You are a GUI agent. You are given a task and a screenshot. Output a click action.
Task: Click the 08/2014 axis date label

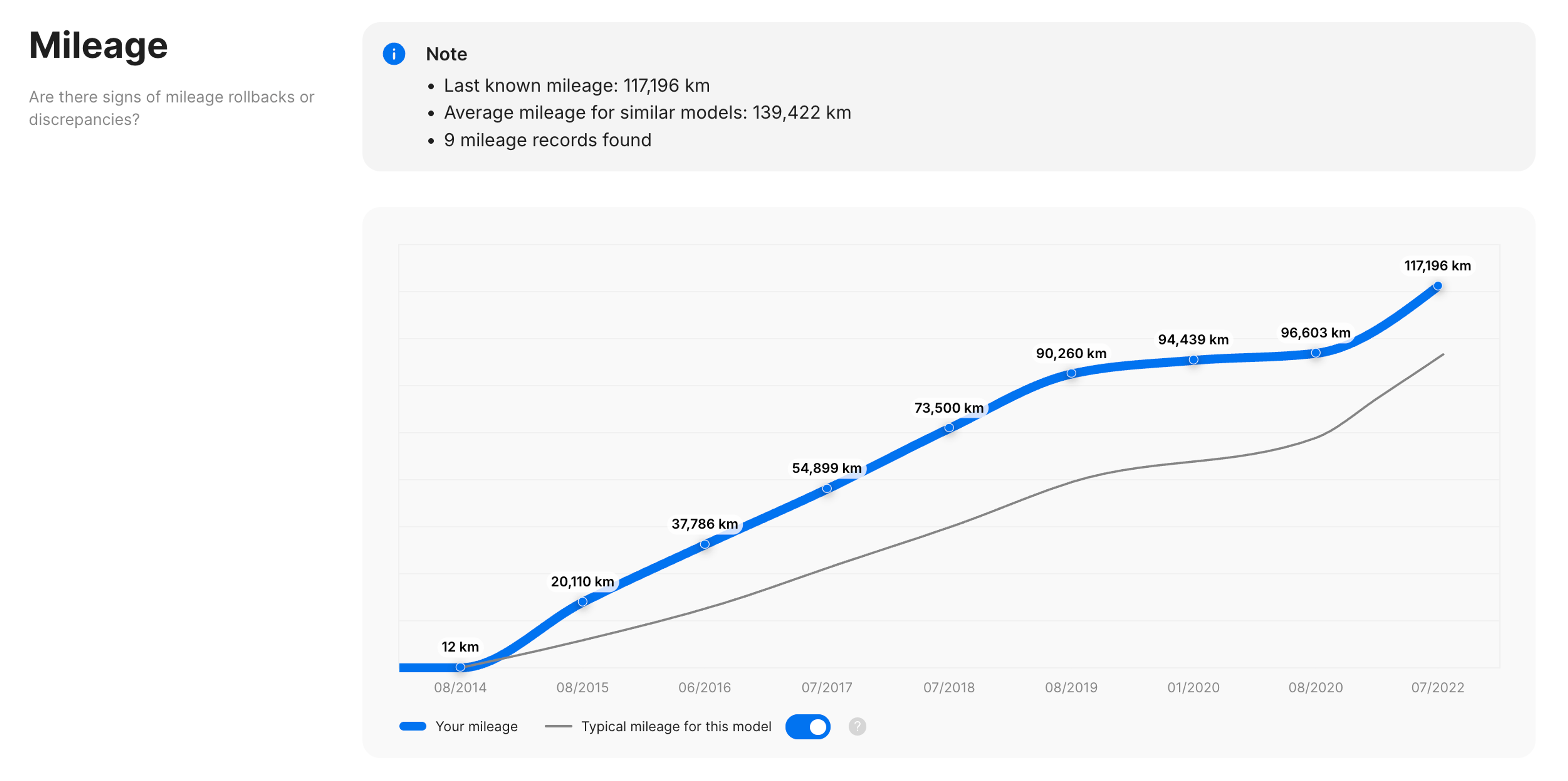tap(460, 687)
